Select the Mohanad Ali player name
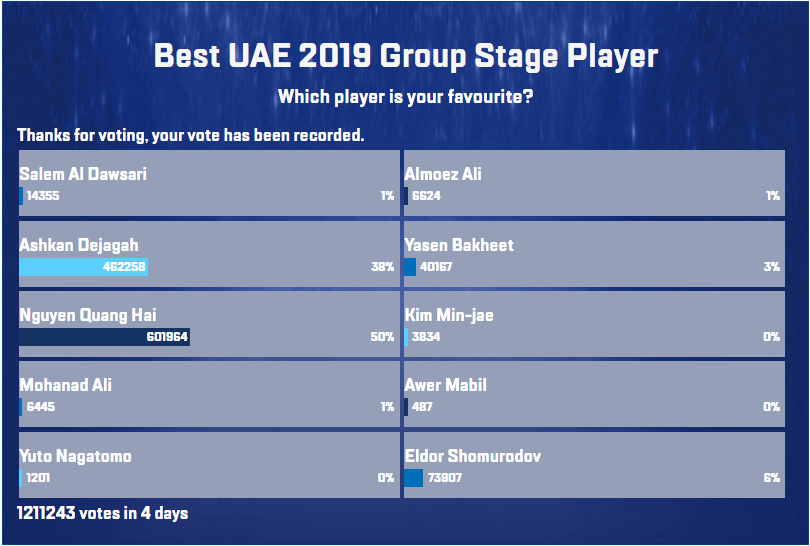Image resolution: width=810 pixels, height=546 pixels. click(x=66, y=386)
